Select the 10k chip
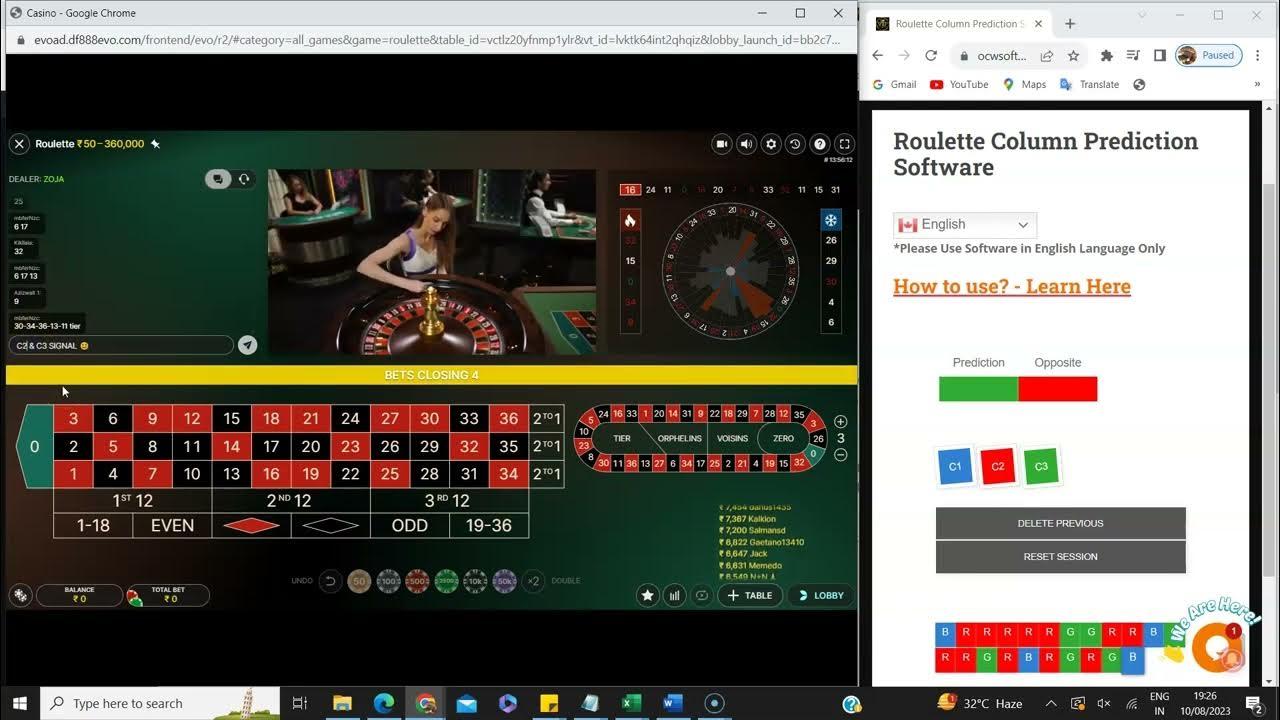The height and width of the screenshot is (720, 1280). (x=476, y=580)
